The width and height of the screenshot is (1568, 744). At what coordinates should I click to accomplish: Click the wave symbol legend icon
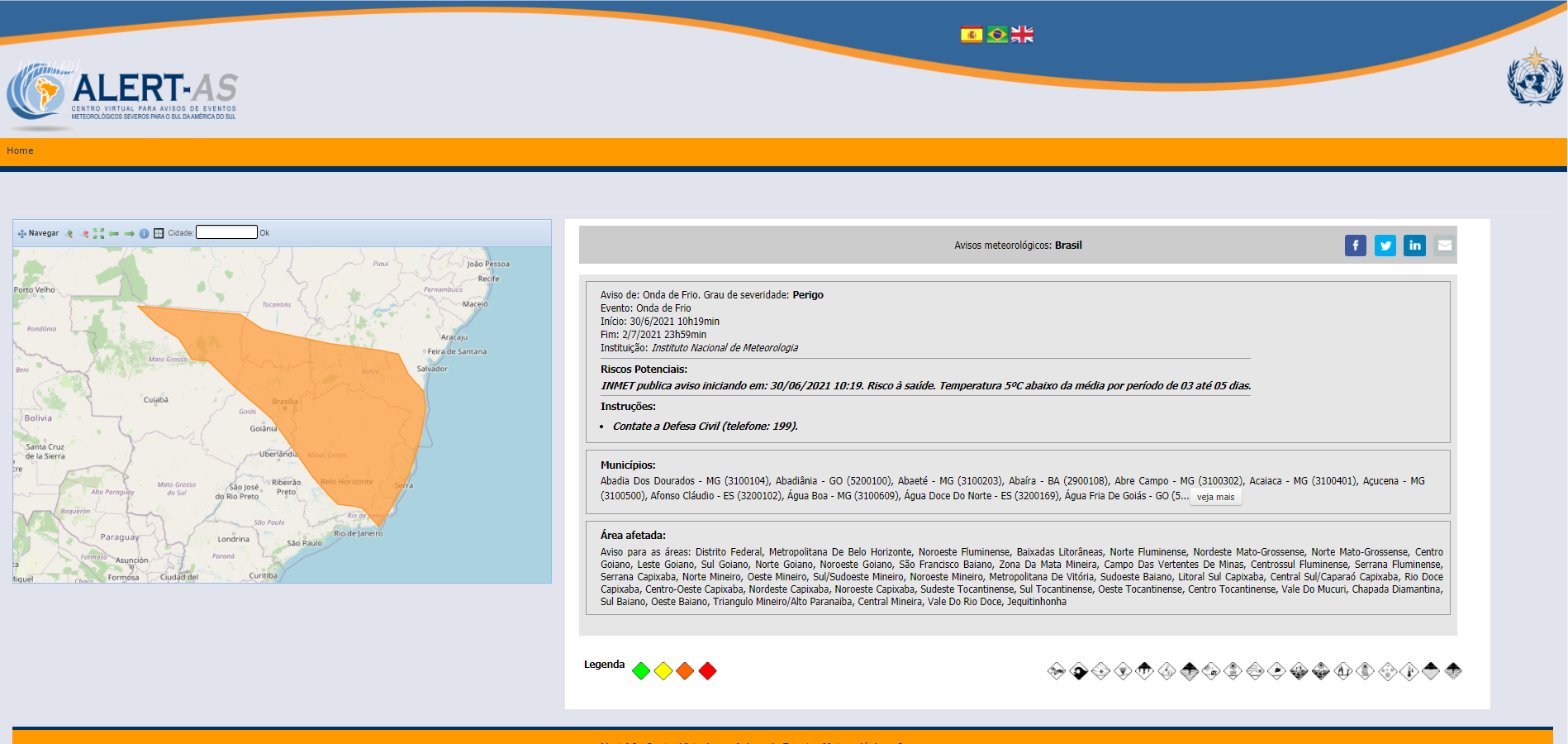(x=1079, y=671)
